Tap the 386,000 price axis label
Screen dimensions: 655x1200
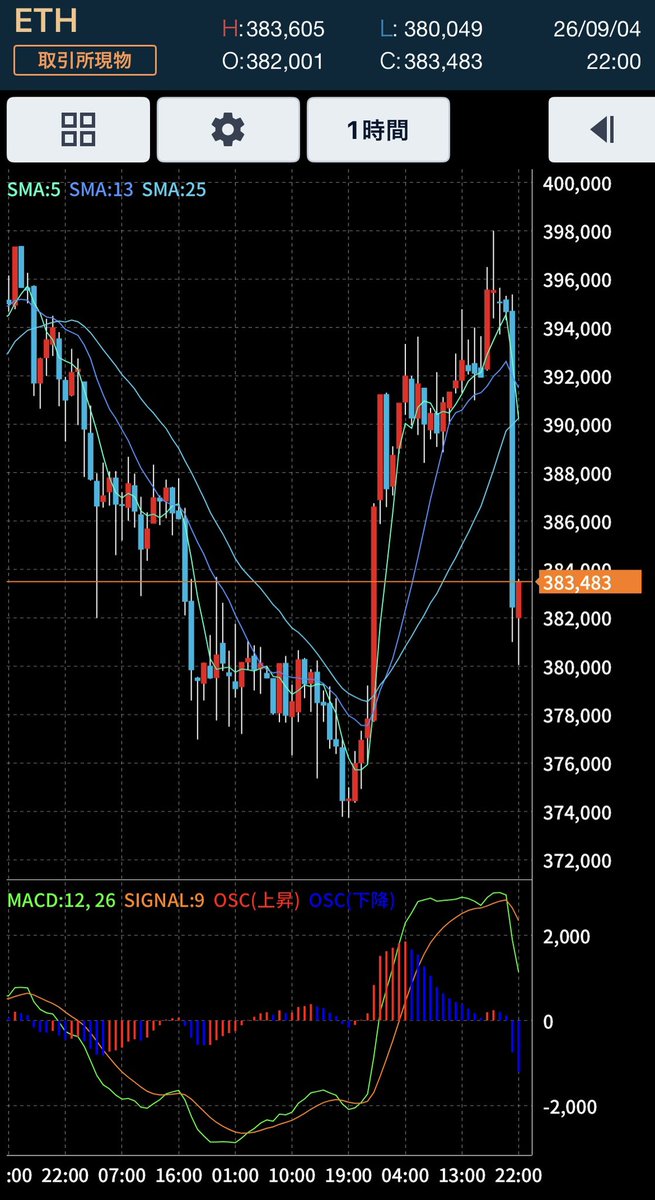pyautogui.click(x=576, y=522)
